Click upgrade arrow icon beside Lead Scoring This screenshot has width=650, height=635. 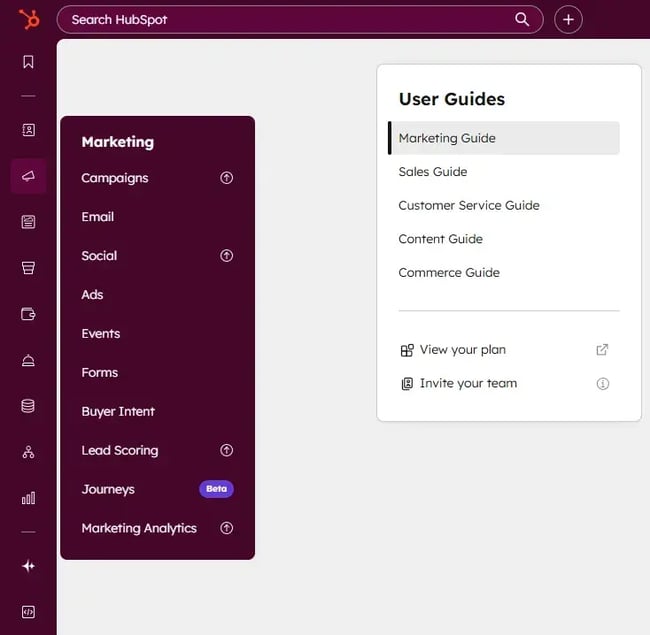(x=226, y=450)
